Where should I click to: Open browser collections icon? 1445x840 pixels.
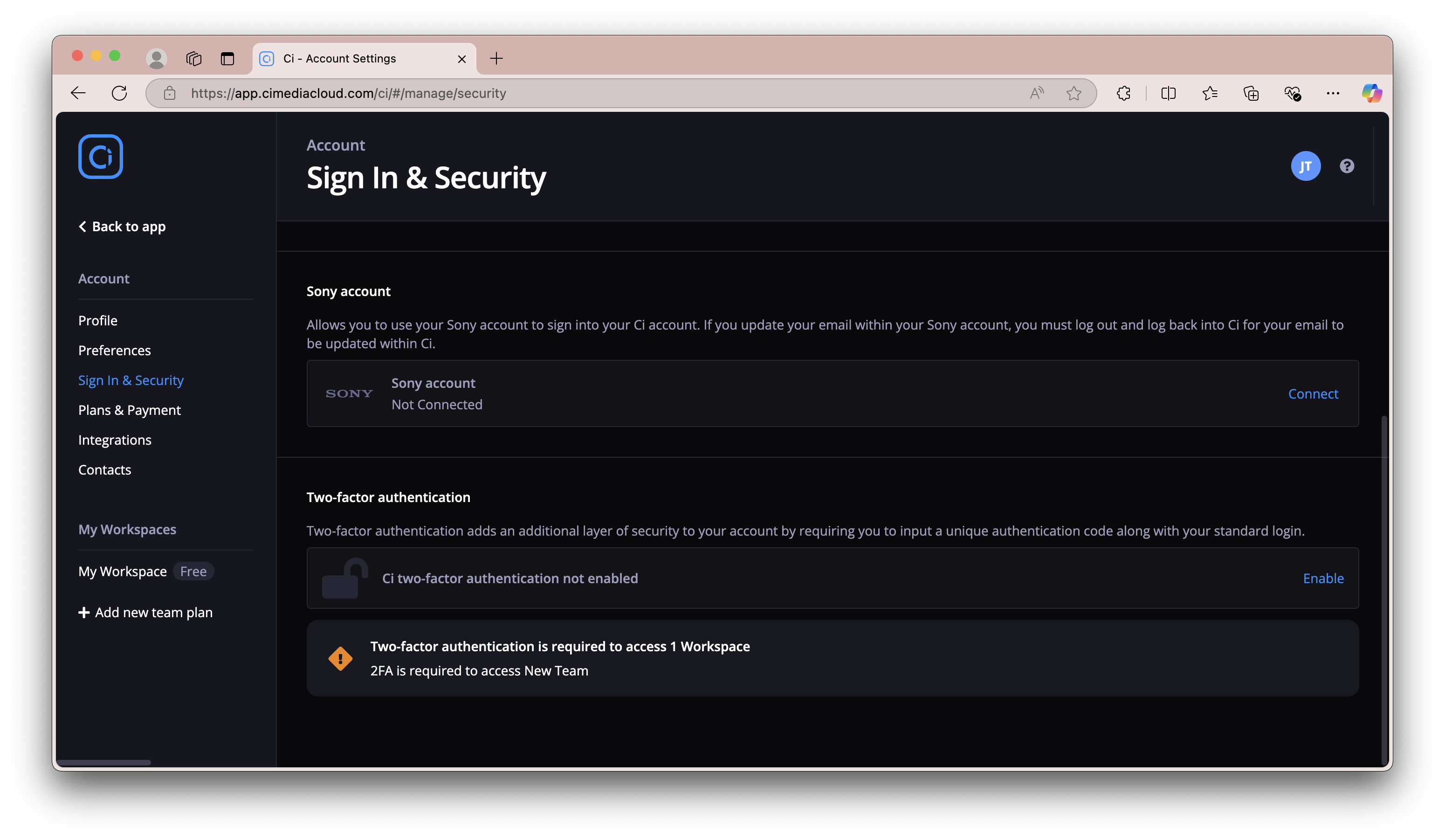1251,93
